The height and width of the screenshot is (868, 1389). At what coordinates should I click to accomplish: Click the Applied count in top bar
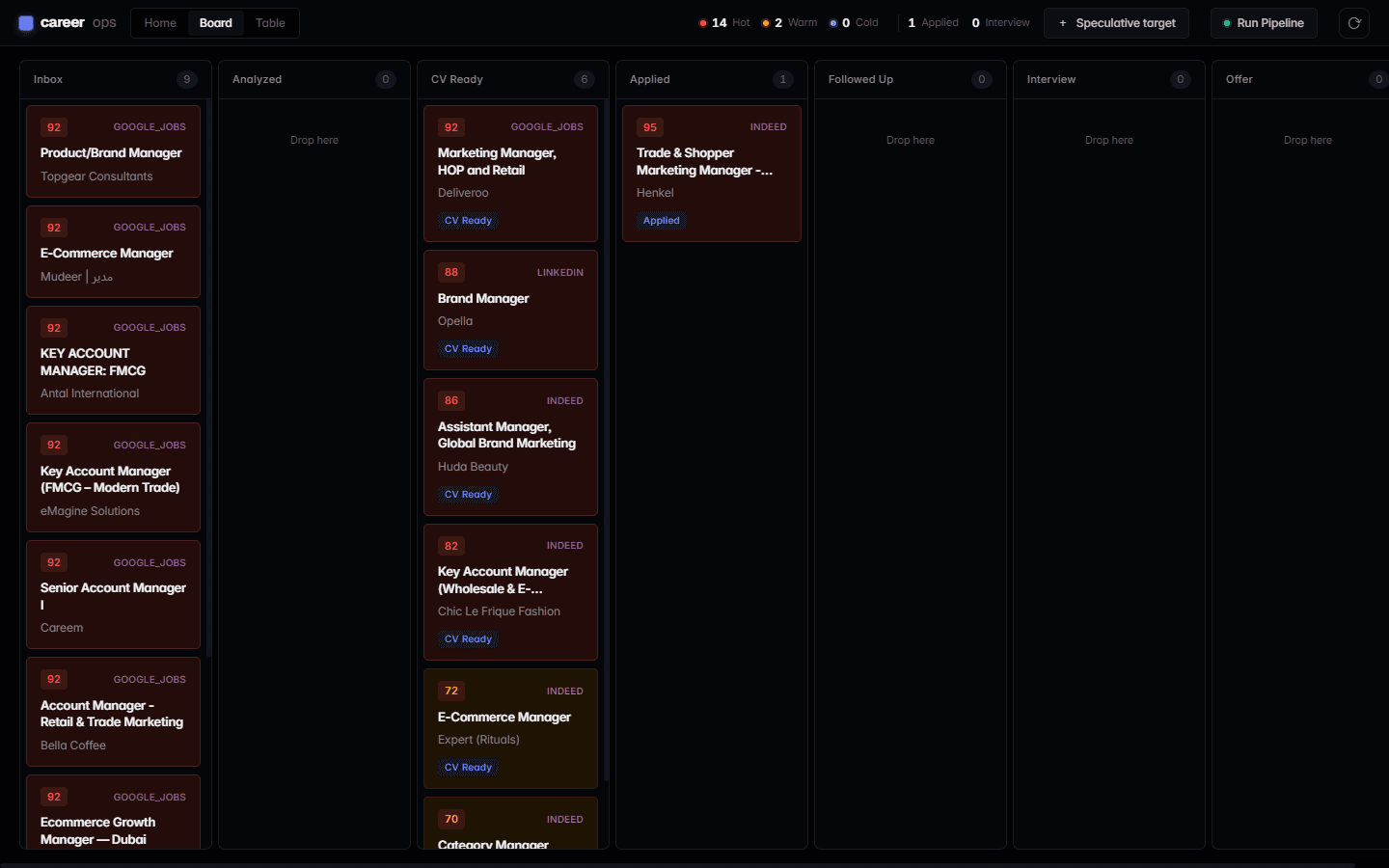pyautogui.click(x=933, y=23)
